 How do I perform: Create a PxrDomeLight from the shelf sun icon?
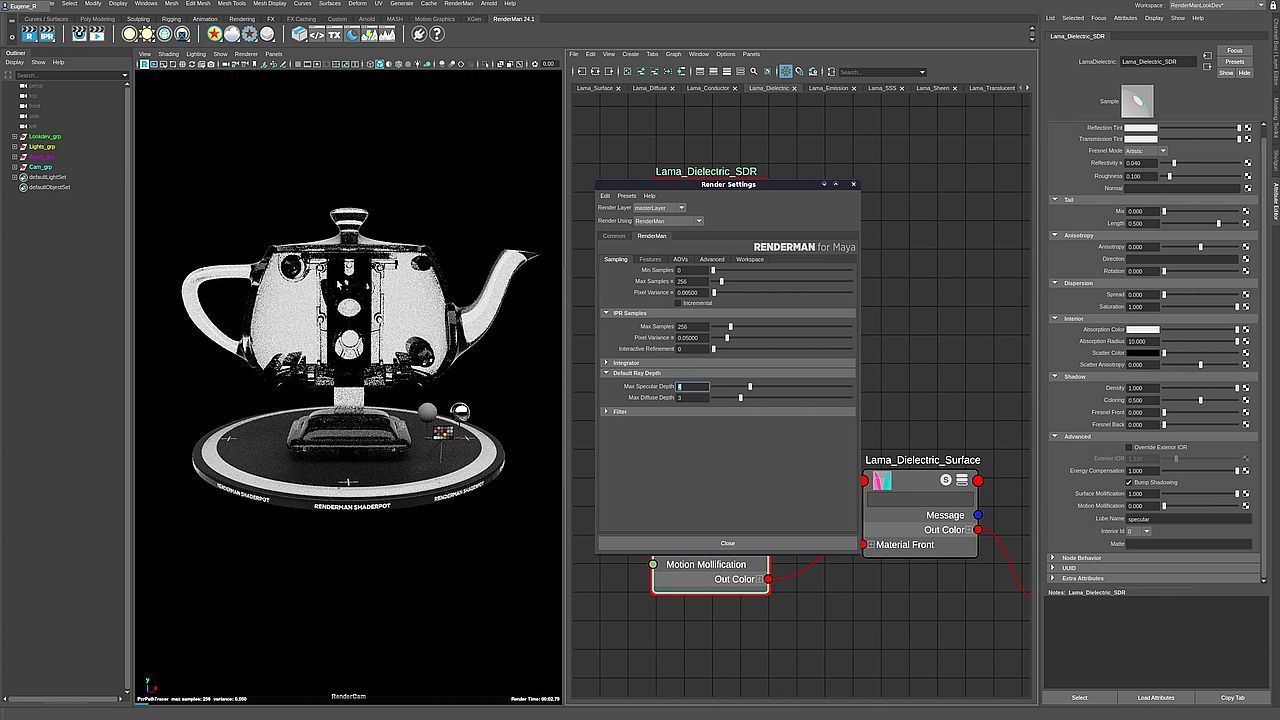coord(147,34)
